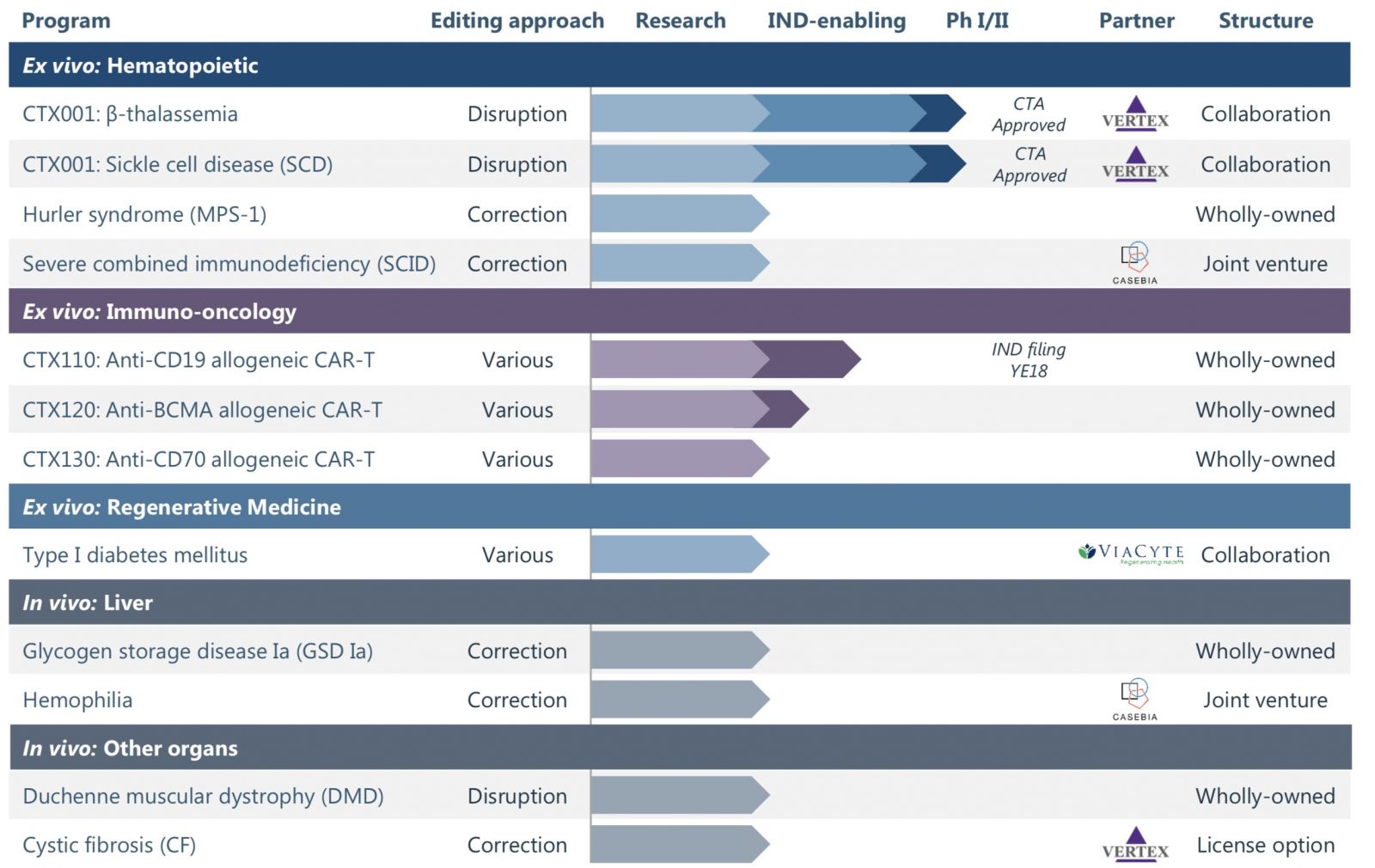The height and width of the screenshot is (868, 1375).
Task: Click the Ex vivo: Regenerative Medicine section header
Action: coord(181,507)
